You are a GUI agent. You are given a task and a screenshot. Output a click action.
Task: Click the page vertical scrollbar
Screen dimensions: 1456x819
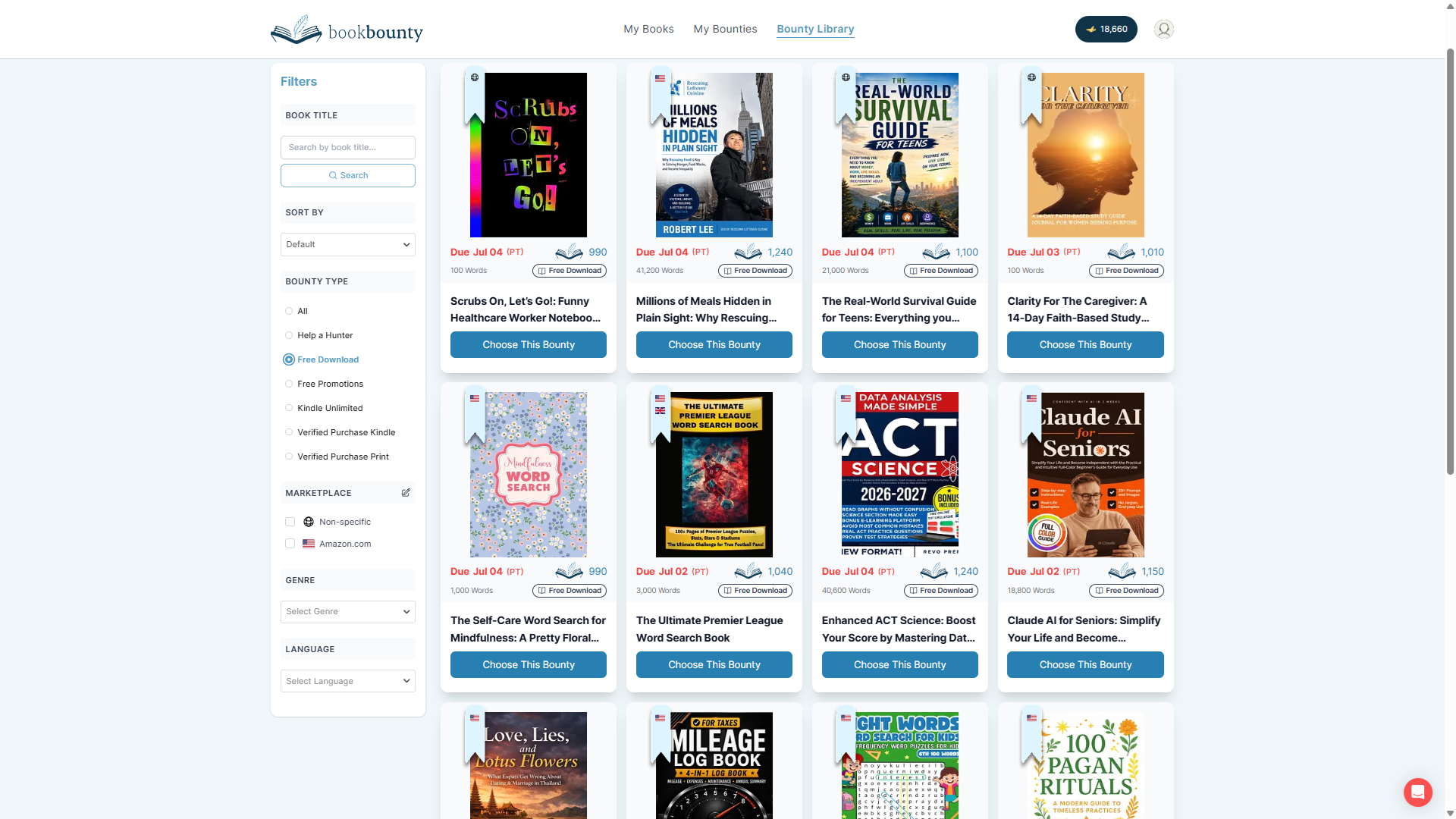click(x=1450, y=262)
